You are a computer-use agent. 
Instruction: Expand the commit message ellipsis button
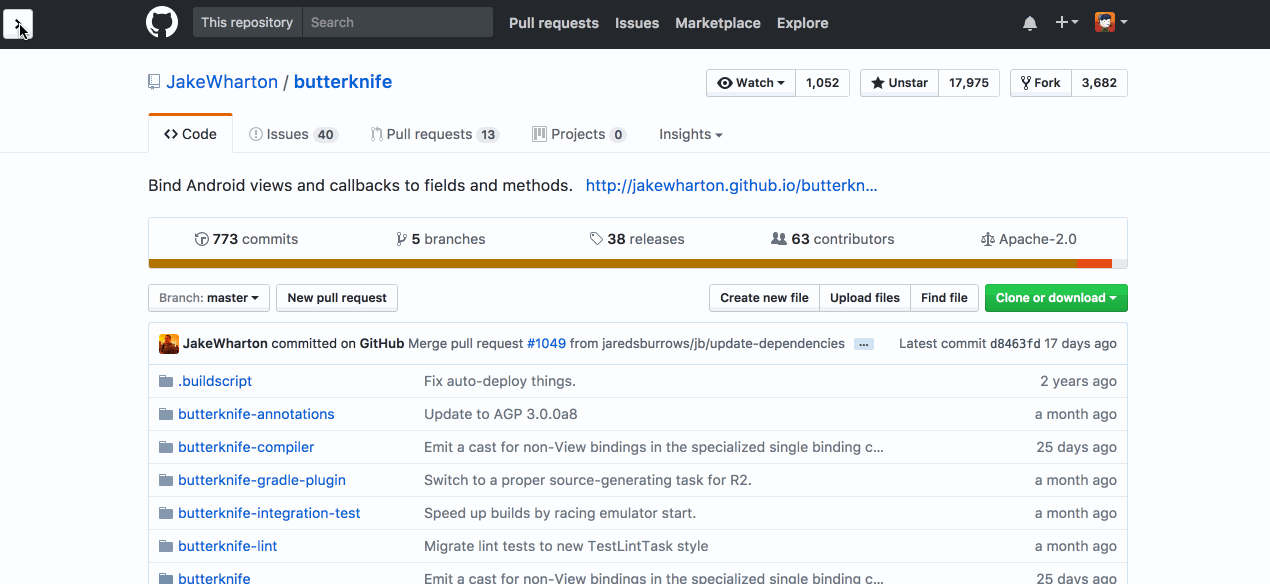pyautogui.click(x=865, y=344)
